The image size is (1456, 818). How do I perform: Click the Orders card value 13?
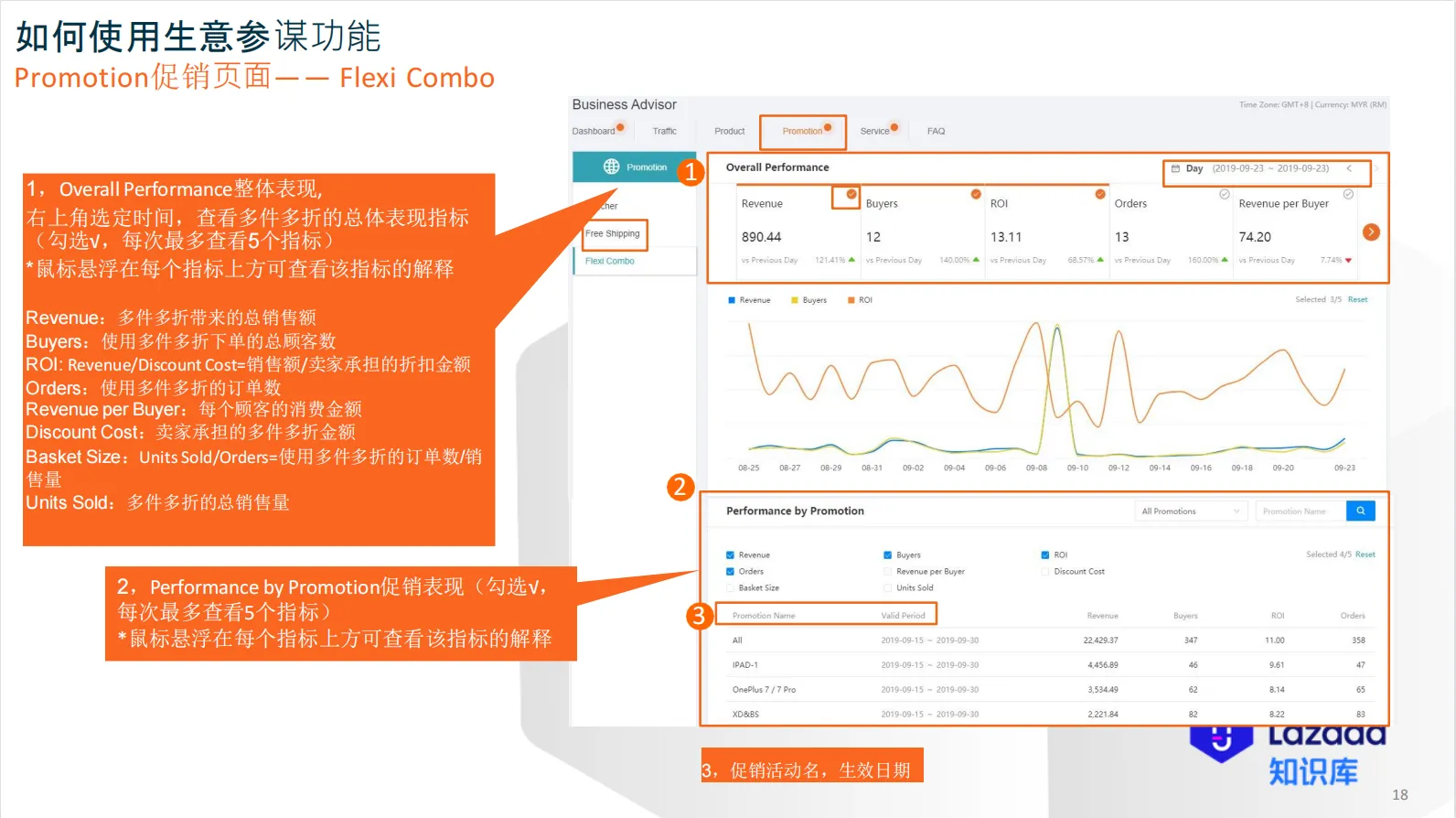(1122, 237)
